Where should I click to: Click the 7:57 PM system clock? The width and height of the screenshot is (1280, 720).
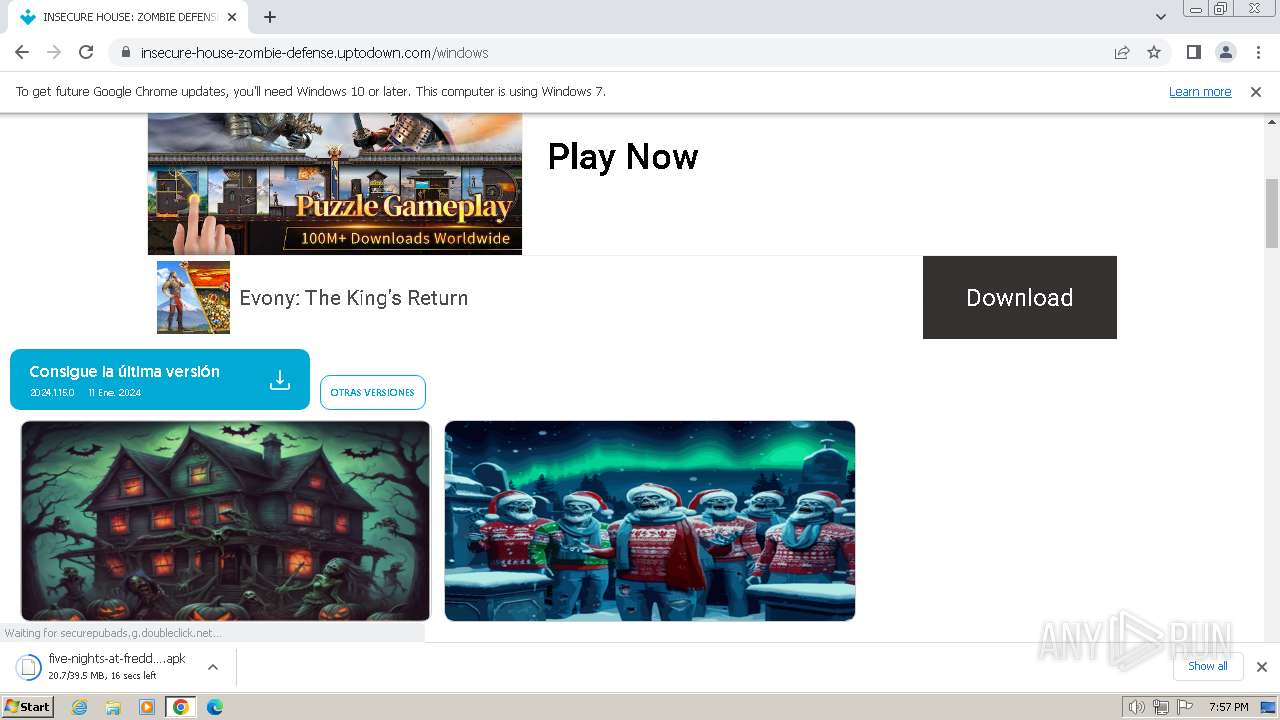(1228, 707)
